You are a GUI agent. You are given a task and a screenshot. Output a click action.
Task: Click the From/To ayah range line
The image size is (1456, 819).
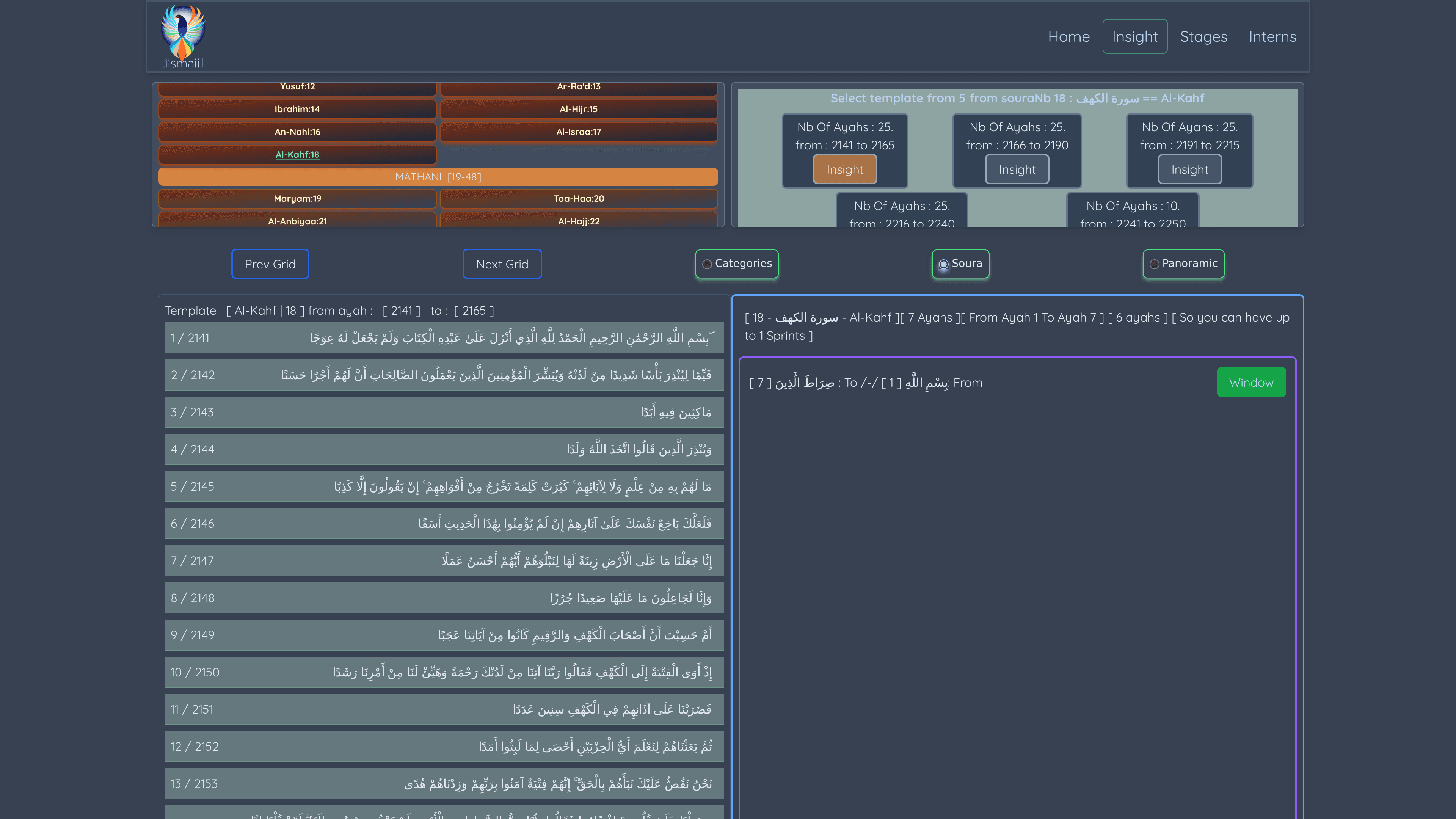(865, 383)
